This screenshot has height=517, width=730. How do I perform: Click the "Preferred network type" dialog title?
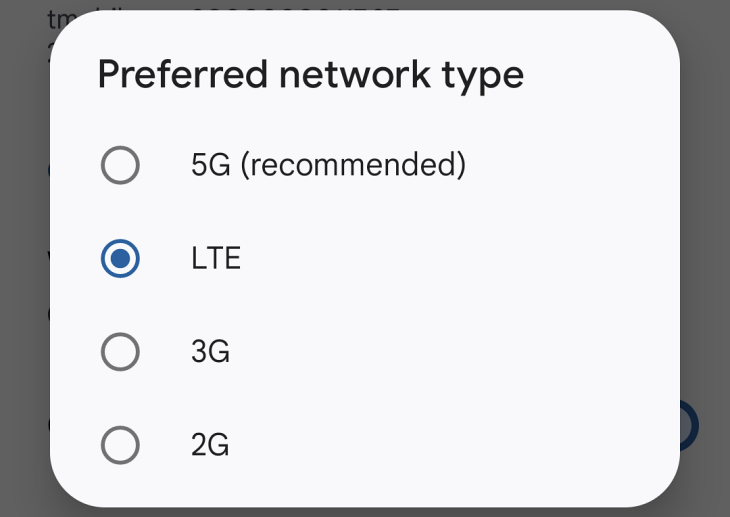pos(310,75)
